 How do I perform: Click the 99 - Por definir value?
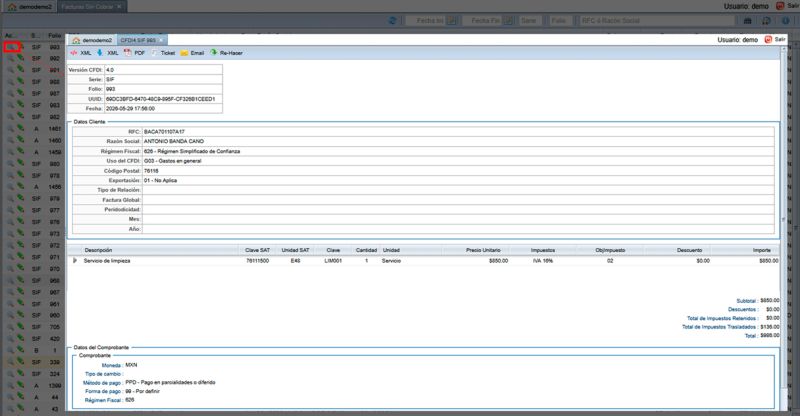[x=142, y=391]
